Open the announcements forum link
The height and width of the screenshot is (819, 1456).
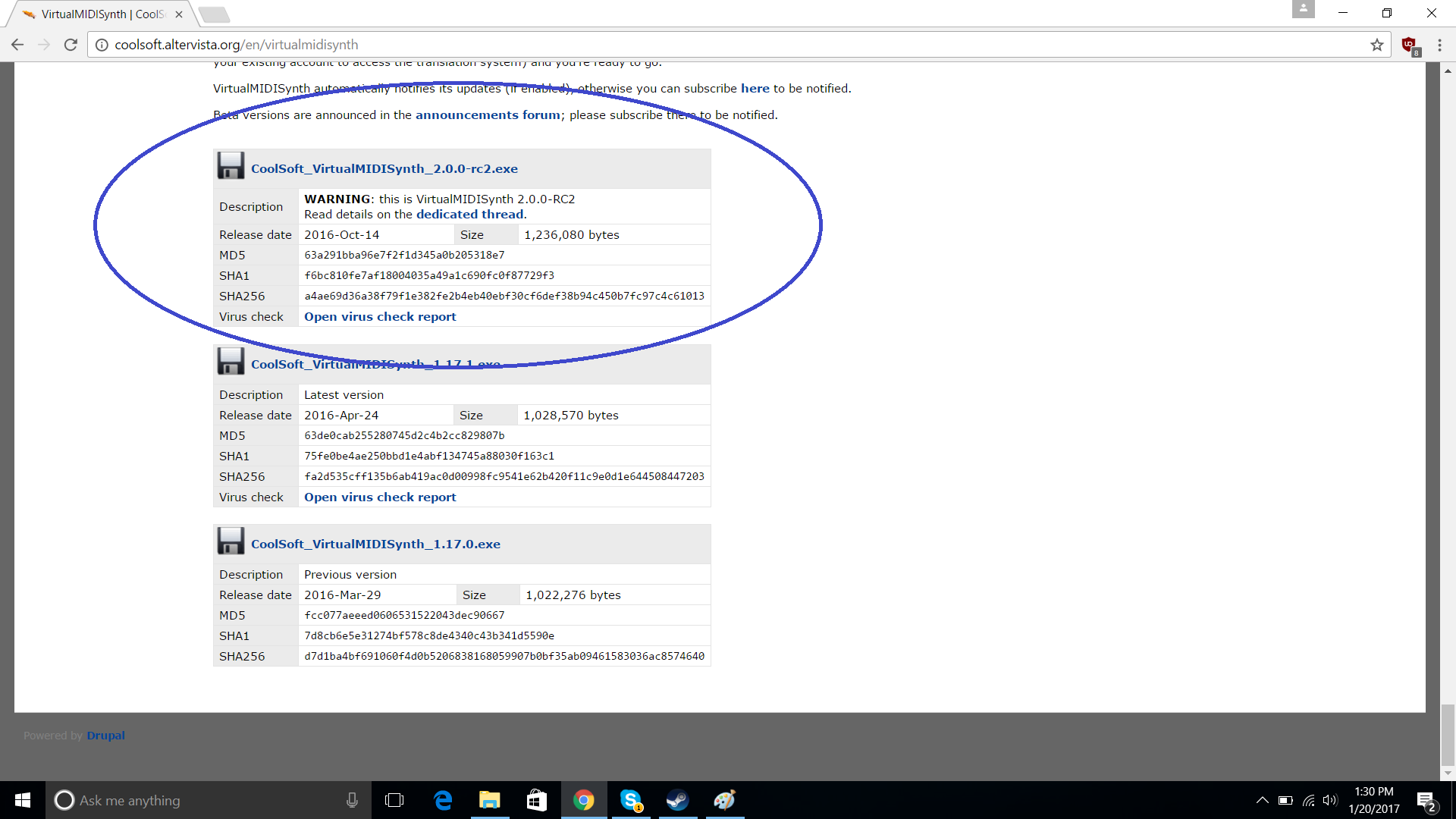tap(488, 115)
